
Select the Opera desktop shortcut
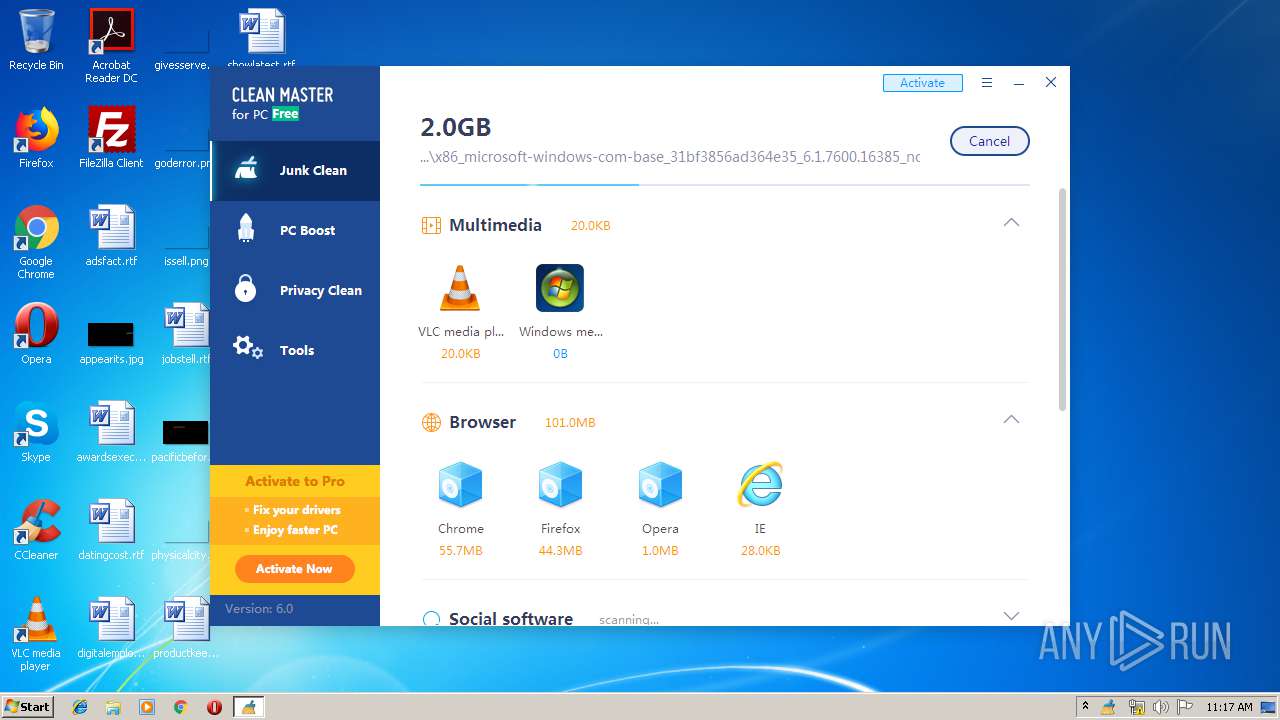[36, 334]
